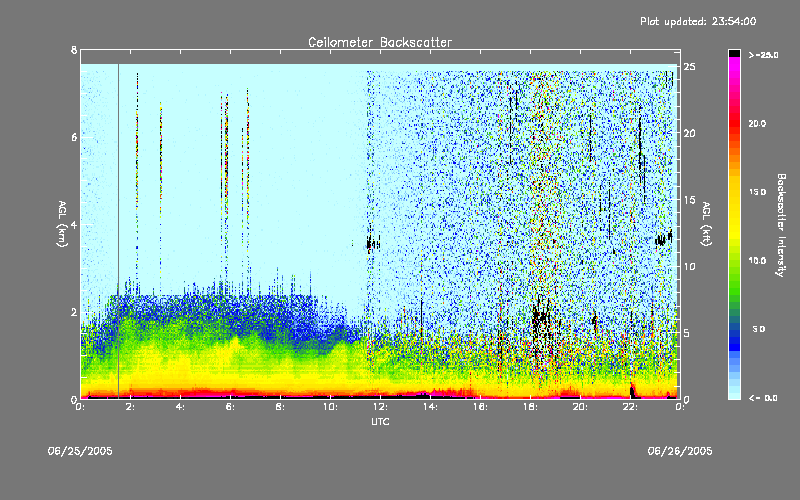Image resolution: width=800 pixels, height=500 pixels.
Task: Click the left "AGL (km)" axis label
Action: [62, 224]
